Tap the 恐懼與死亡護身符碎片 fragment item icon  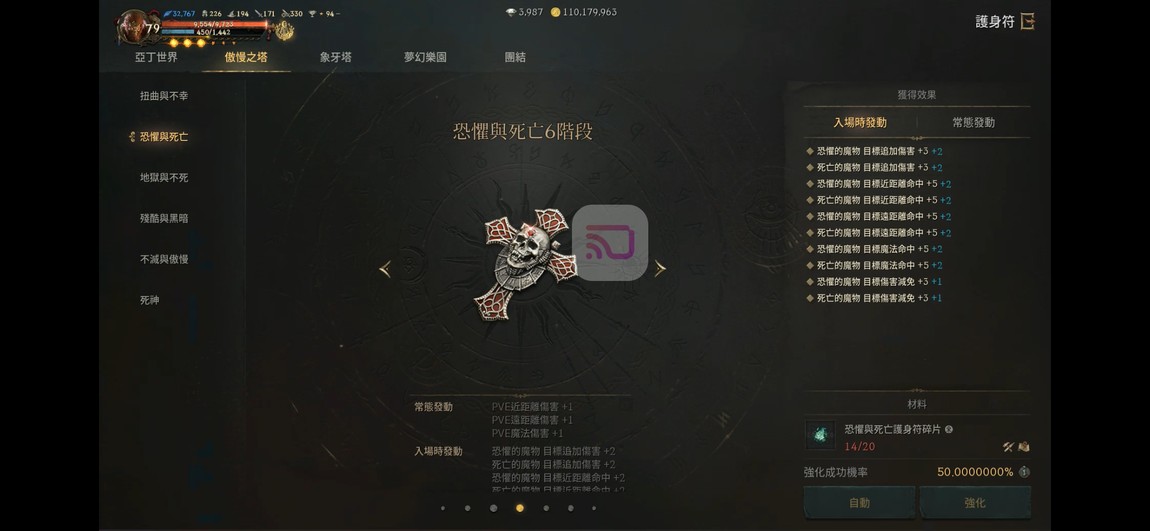pyautogui.click(x=821, y=436)
